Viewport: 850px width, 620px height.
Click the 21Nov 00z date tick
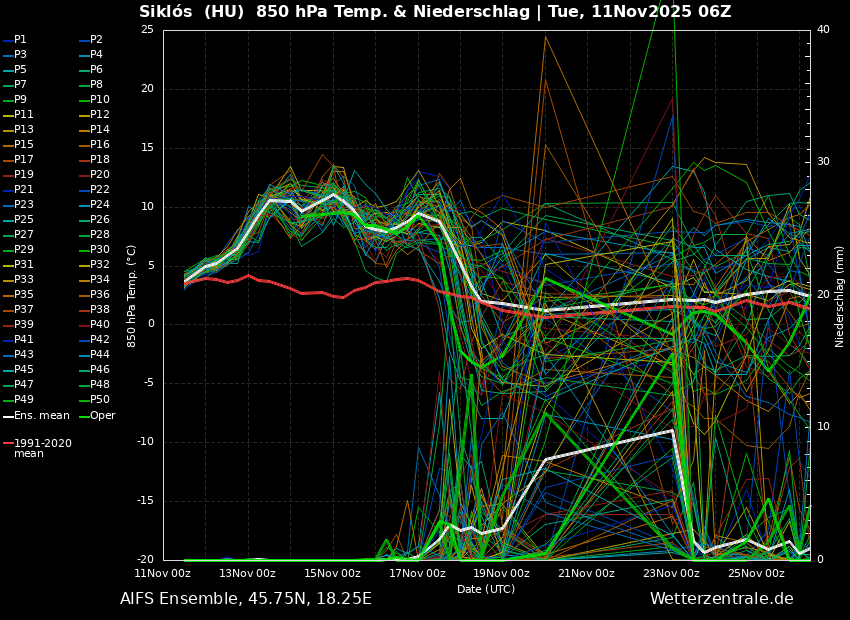[x=586, y=573]
